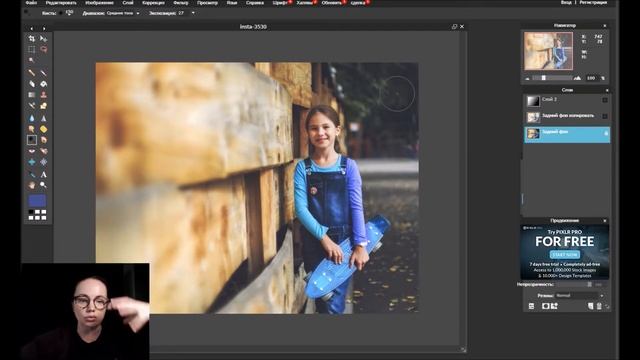Select the Red Eye Reduction tool
Screen dimensions: 640x360
pos(31,151)
